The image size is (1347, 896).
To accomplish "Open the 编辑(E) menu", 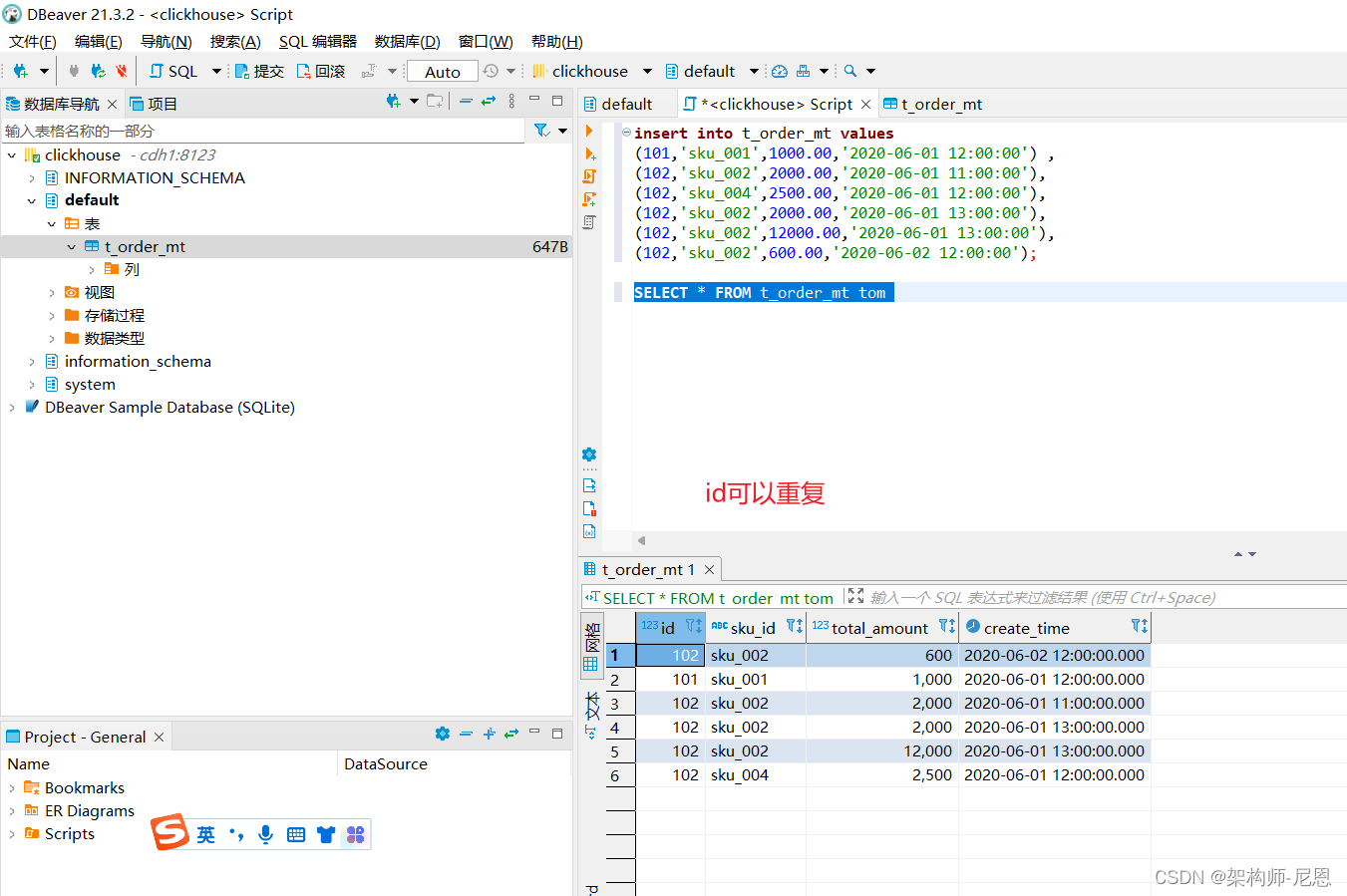I will tap(99, 41).
